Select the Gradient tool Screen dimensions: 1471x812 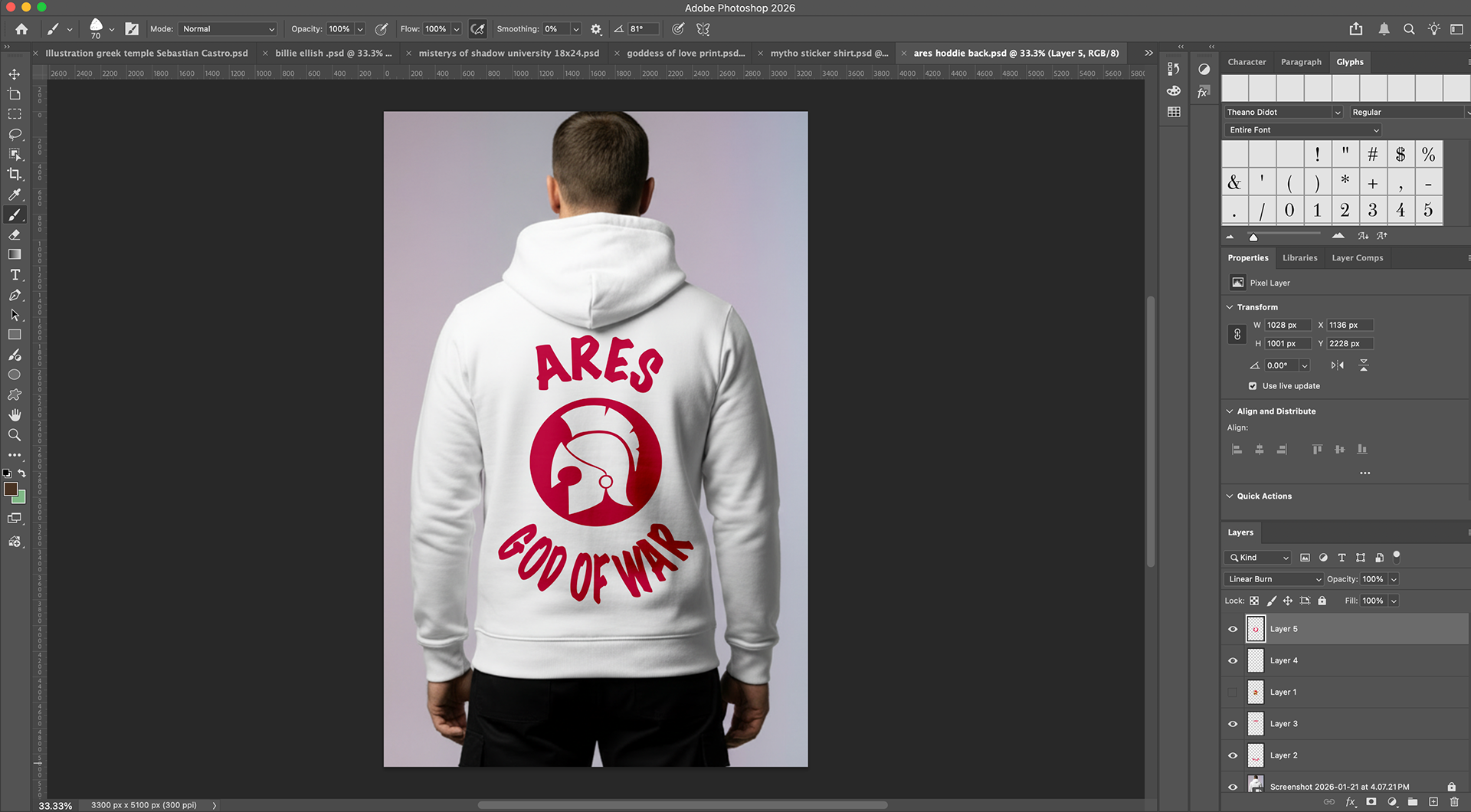[15, 254]
